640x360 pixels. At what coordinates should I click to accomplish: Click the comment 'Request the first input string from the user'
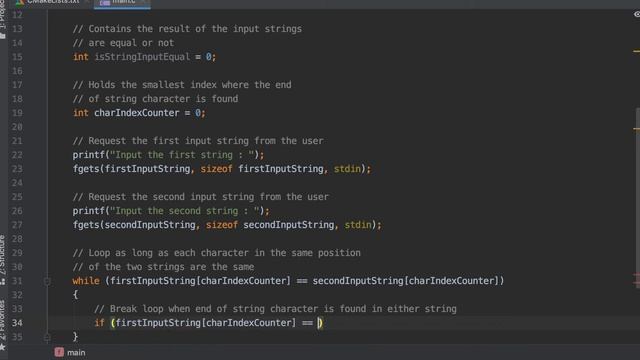[198, 141]
